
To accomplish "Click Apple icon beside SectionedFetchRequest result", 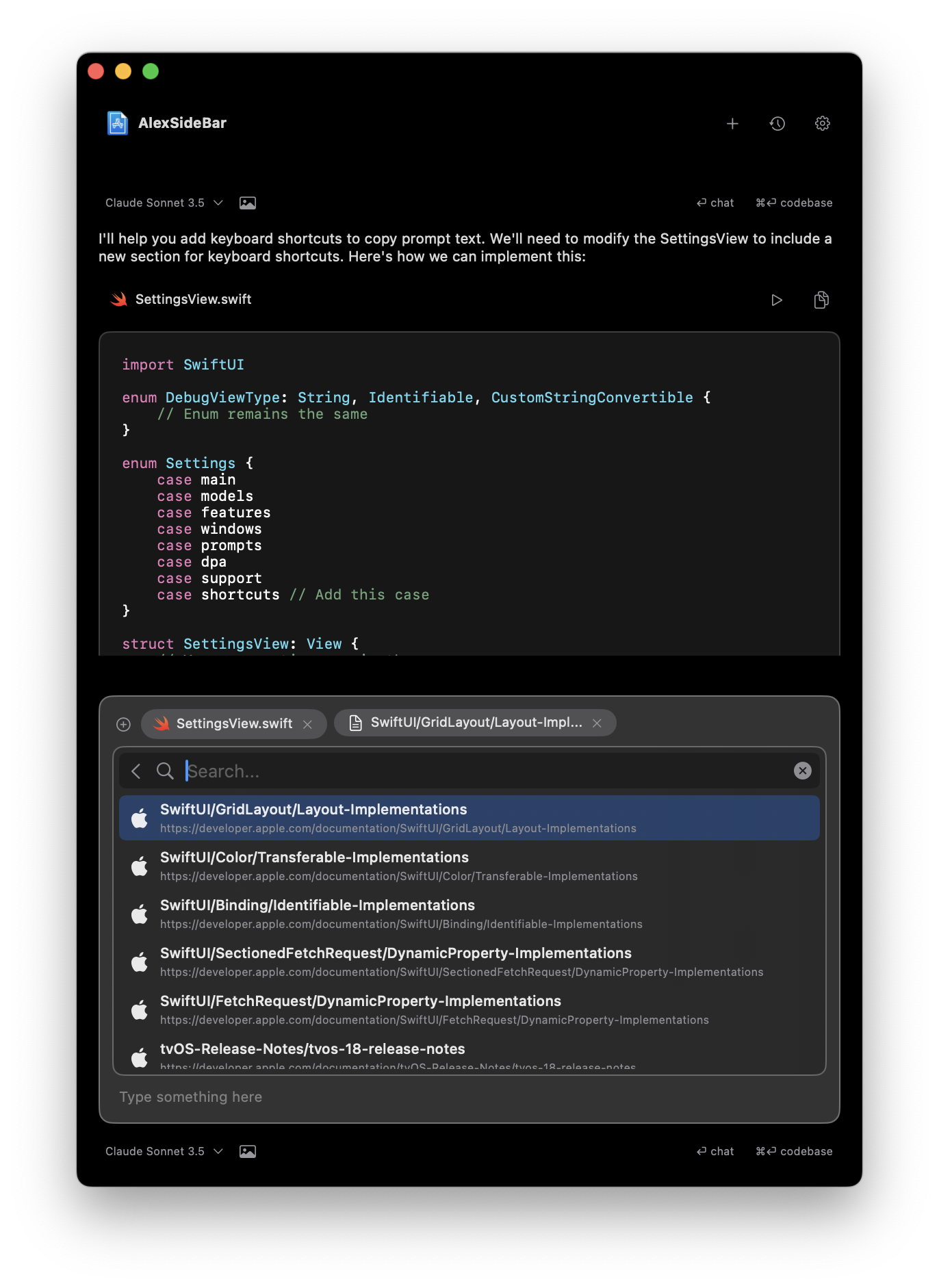I will [x=140, y=961].
